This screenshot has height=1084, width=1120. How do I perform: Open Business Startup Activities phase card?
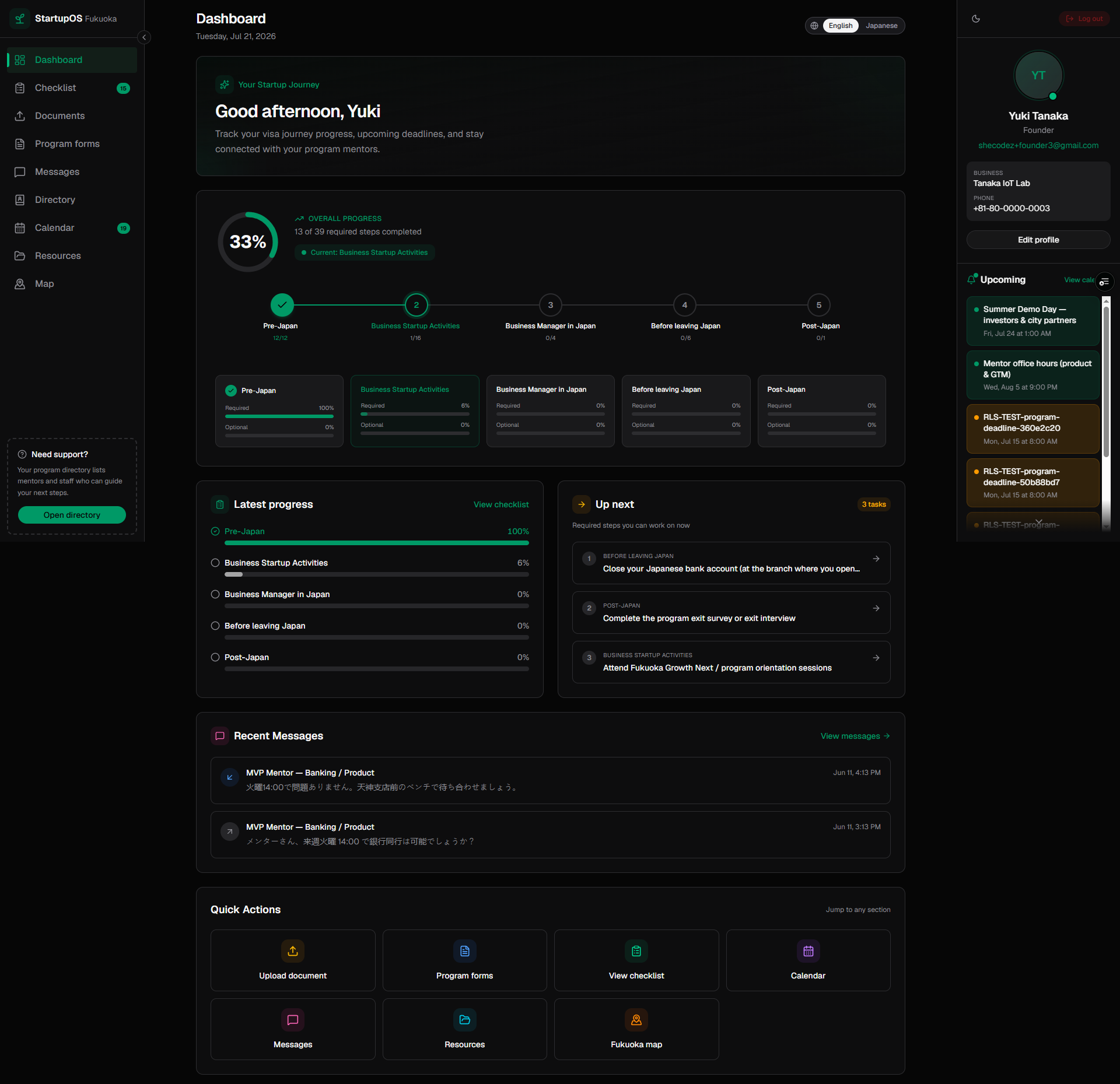tap(415, 411)
